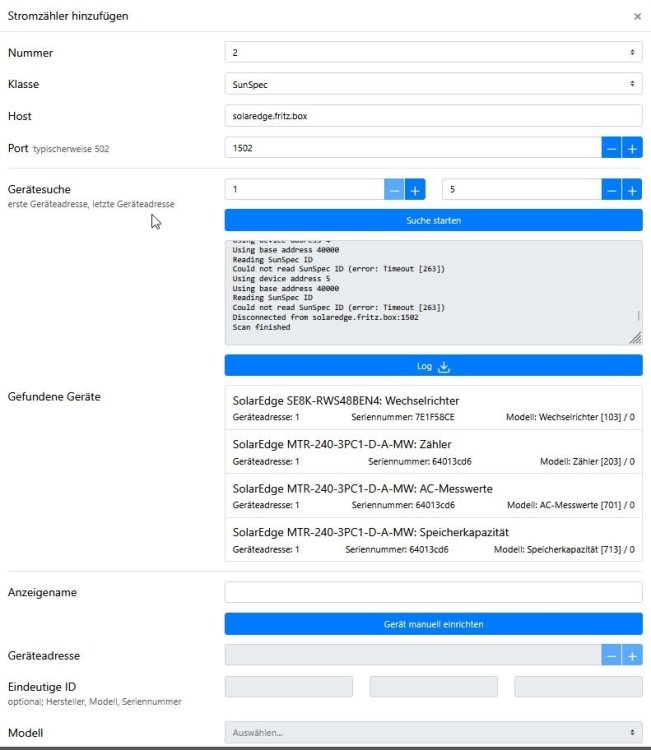Click the Anzeigename text field

tap(433, 592)
